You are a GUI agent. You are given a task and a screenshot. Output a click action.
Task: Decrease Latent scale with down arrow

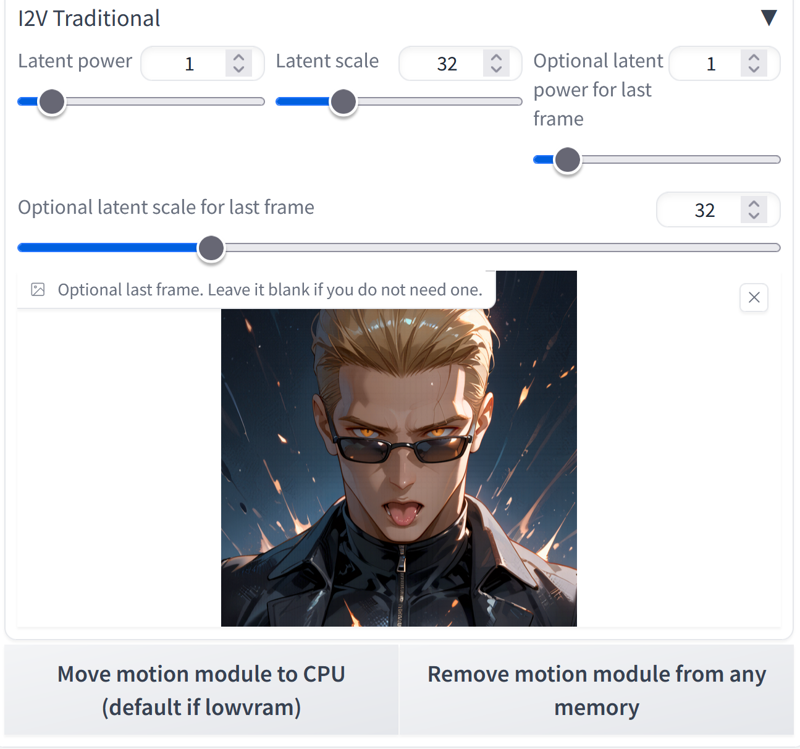click(x=496, y=70)
